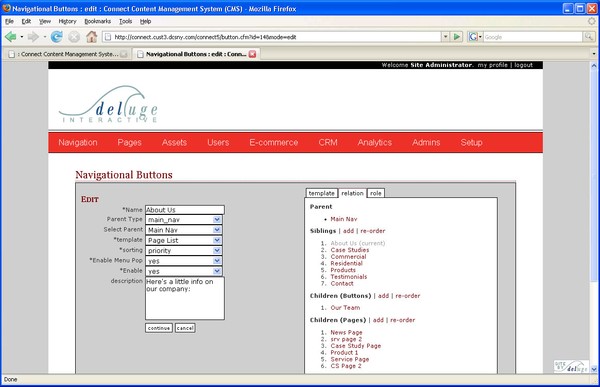This screenshot has height=387, width=600.
Task: Open E-commerce in the red menu bar
Action: (274, 142)
